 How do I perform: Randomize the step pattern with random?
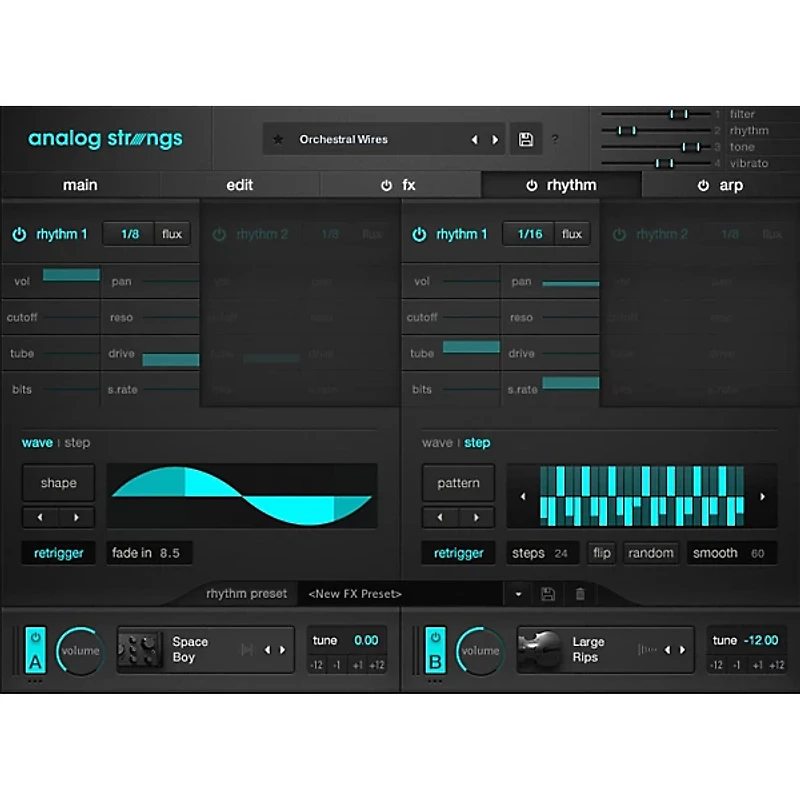point(651,552)
